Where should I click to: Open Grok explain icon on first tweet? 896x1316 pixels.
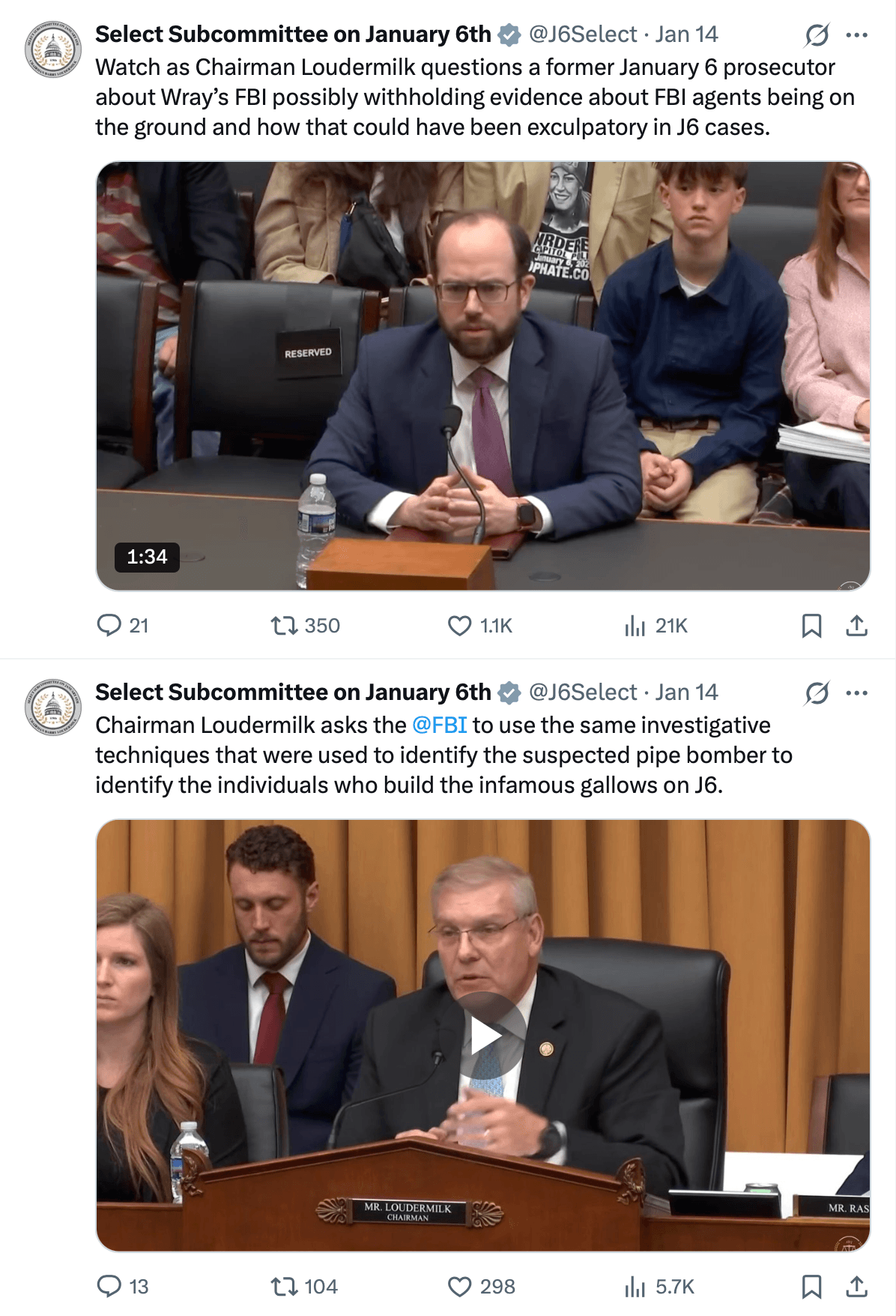(817, 34)
